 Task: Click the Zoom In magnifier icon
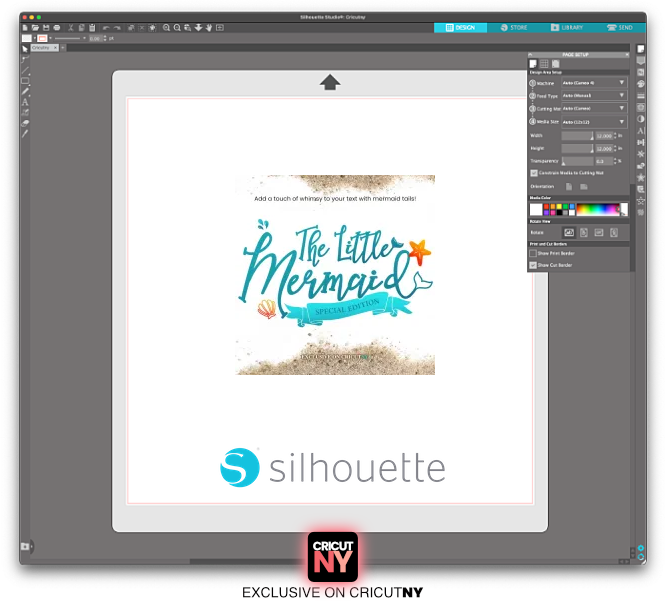(x=166, y=28)
